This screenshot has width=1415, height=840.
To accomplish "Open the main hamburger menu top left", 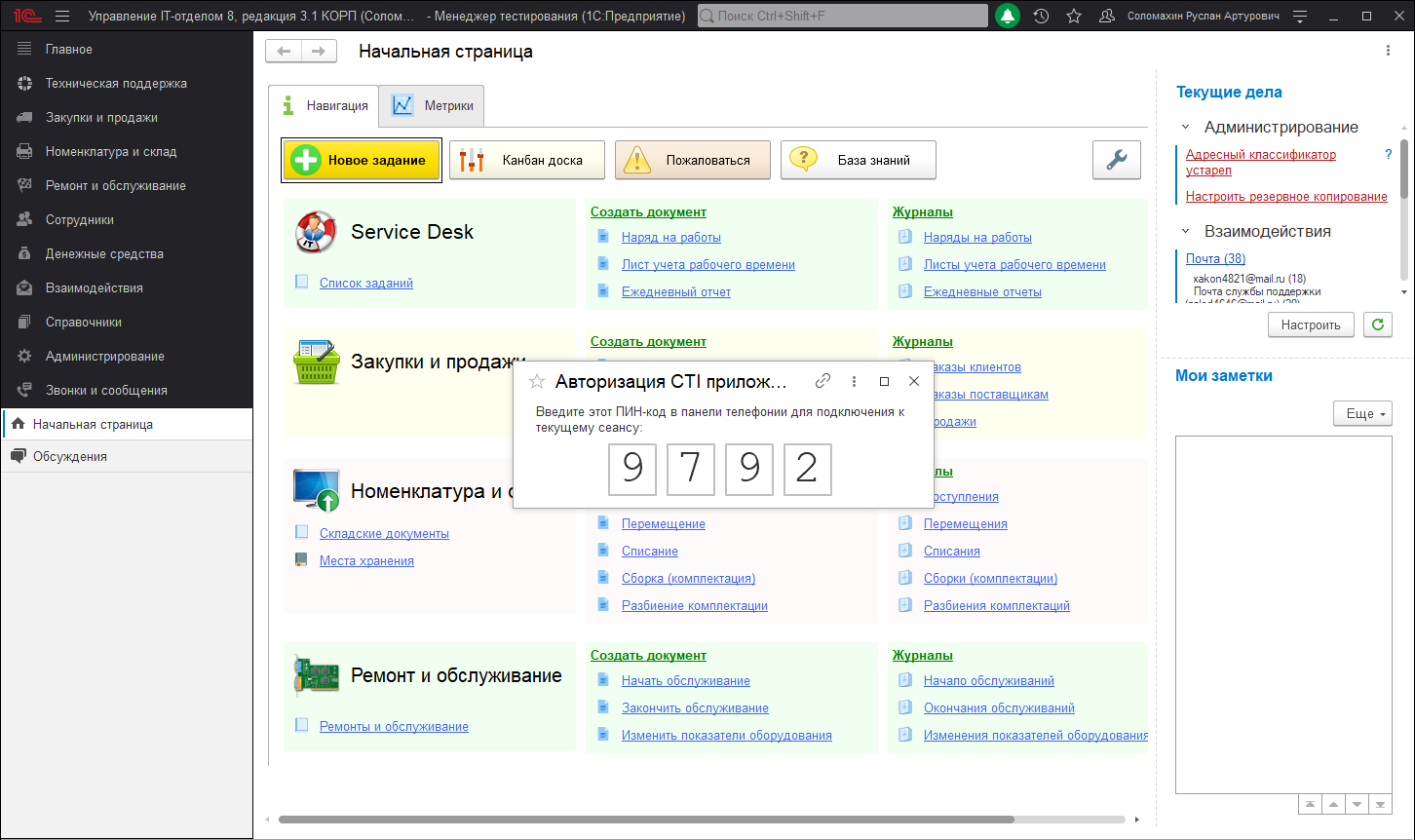I will tap(61, 16).
